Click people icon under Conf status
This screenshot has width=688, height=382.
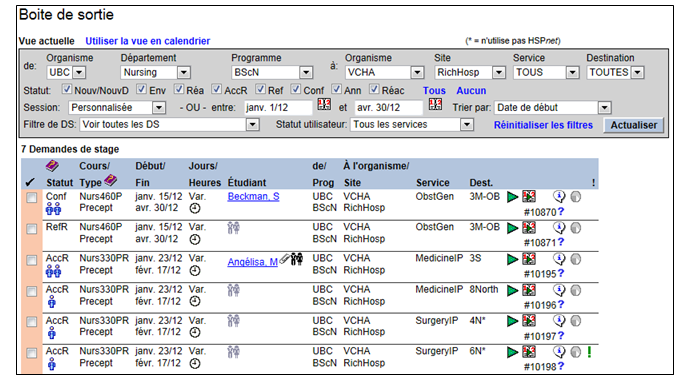click(x=54, y=210)
